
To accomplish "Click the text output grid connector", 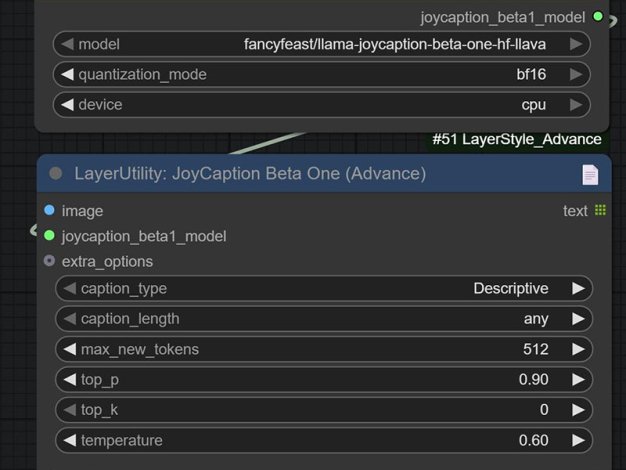I will coord(600,210).
